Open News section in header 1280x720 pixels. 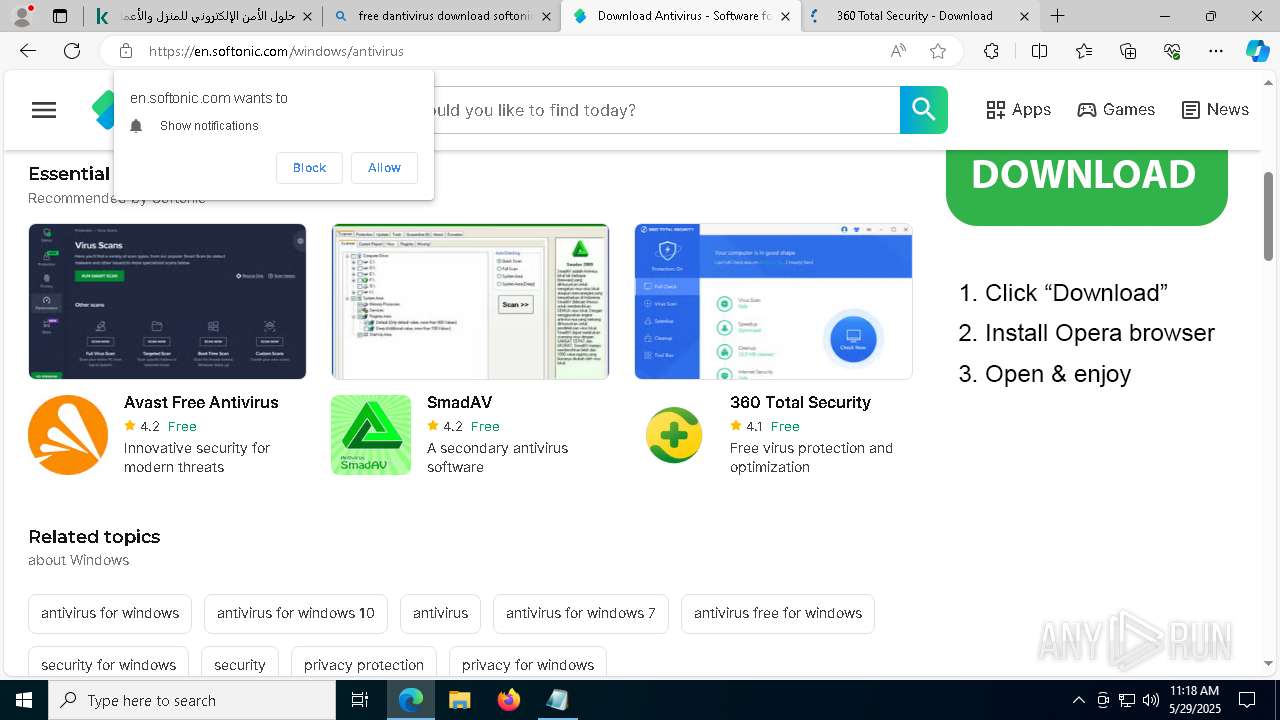tap(1215, 110)
